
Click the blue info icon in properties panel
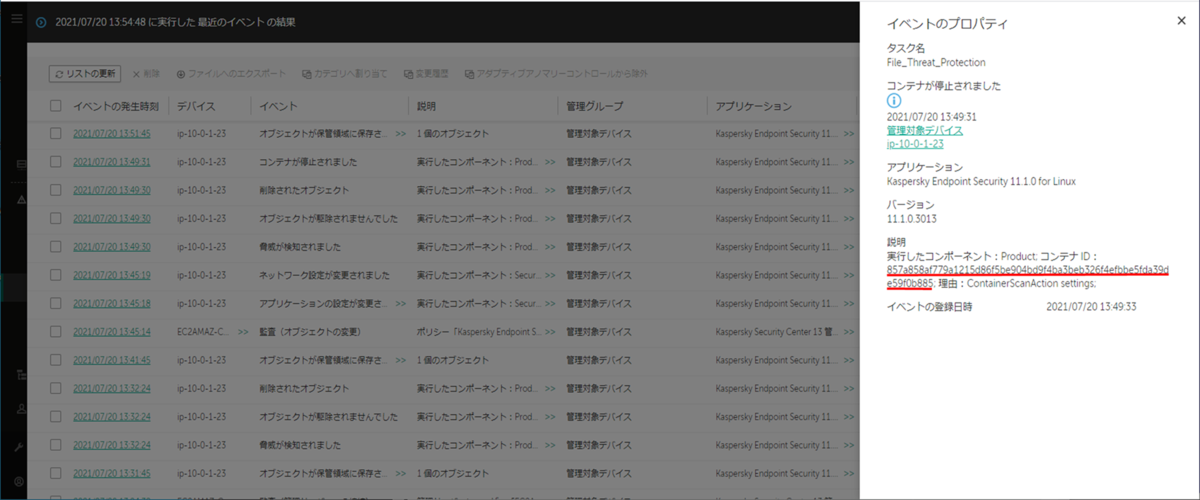click(894, 101)
